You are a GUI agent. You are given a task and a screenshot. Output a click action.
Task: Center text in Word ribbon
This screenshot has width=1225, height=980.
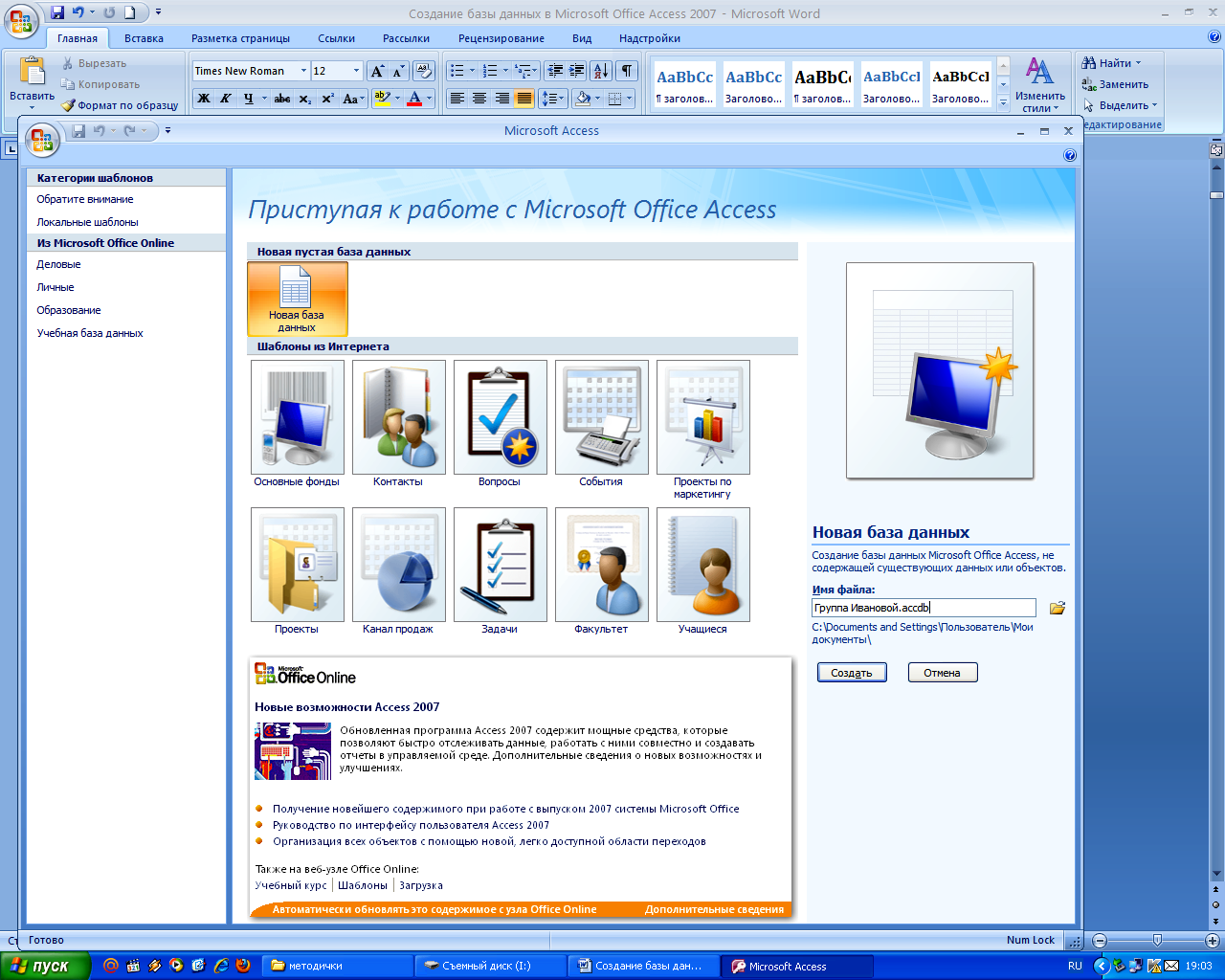click(479, 98)
